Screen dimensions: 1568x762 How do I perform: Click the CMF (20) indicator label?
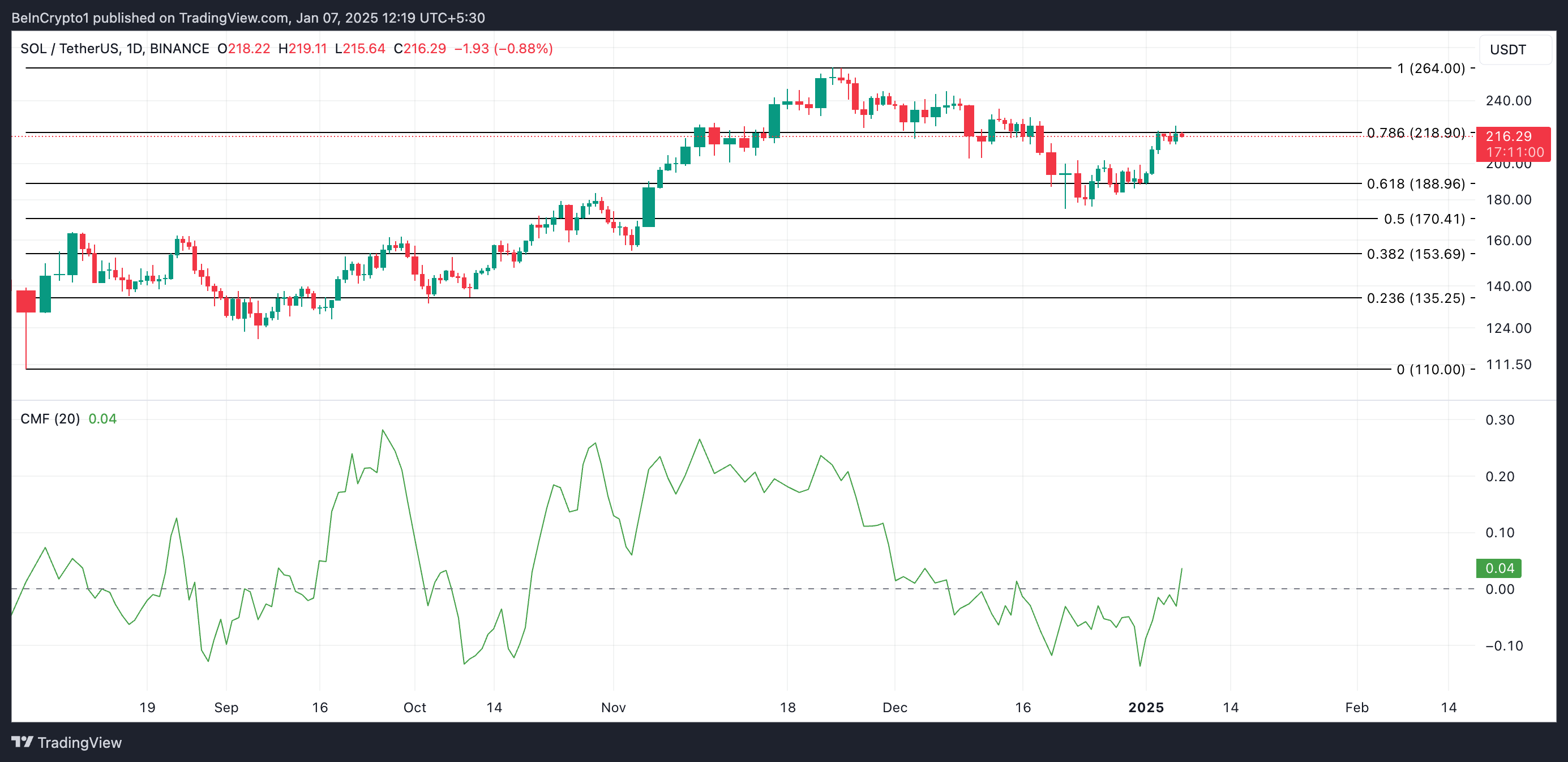pos(50,419)
